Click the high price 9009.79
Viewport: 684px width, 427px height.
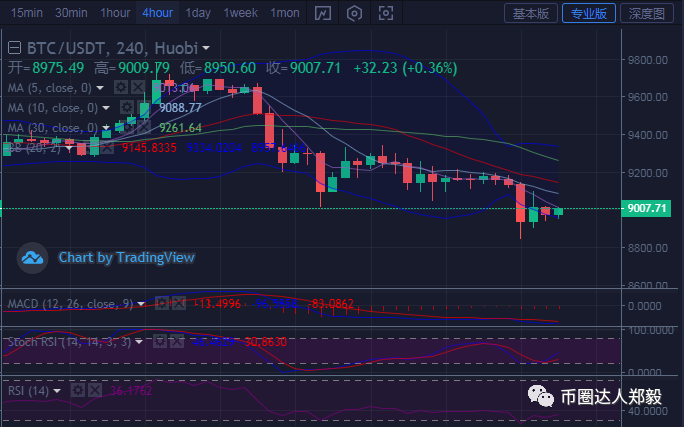coord(144,68)
